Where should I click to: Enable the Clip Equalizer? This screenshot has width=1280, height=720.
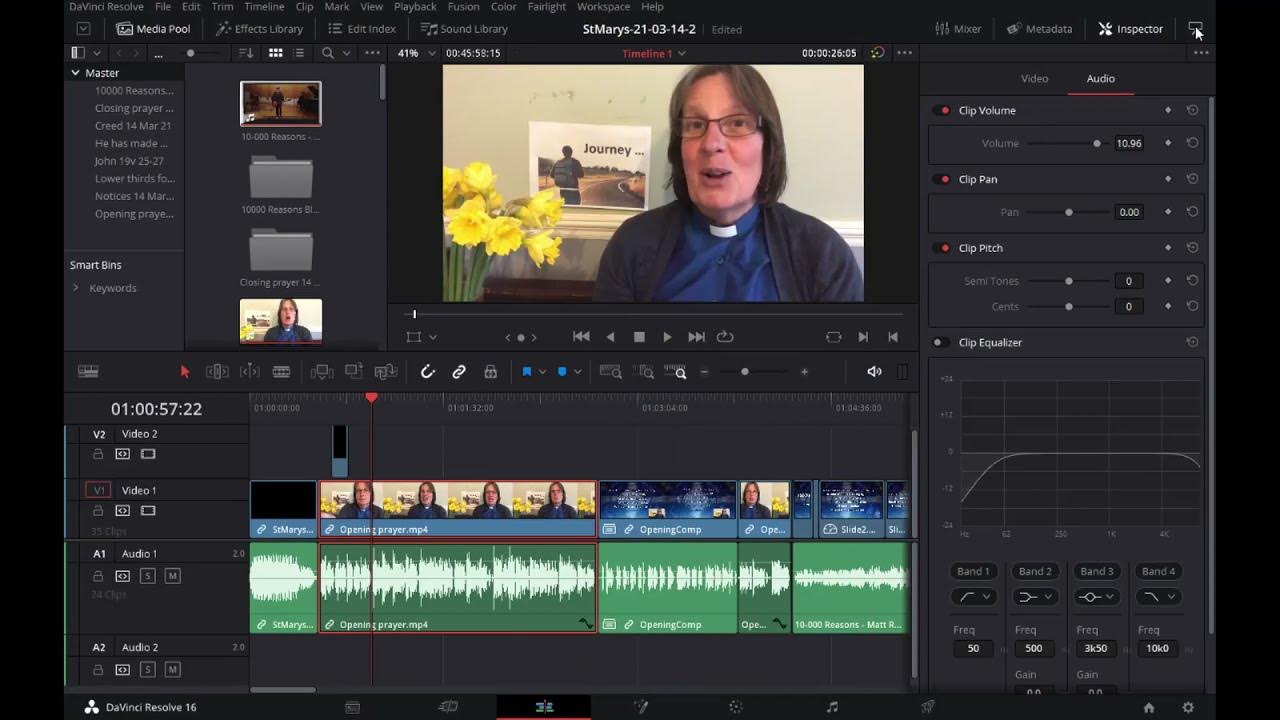(941, 343)
